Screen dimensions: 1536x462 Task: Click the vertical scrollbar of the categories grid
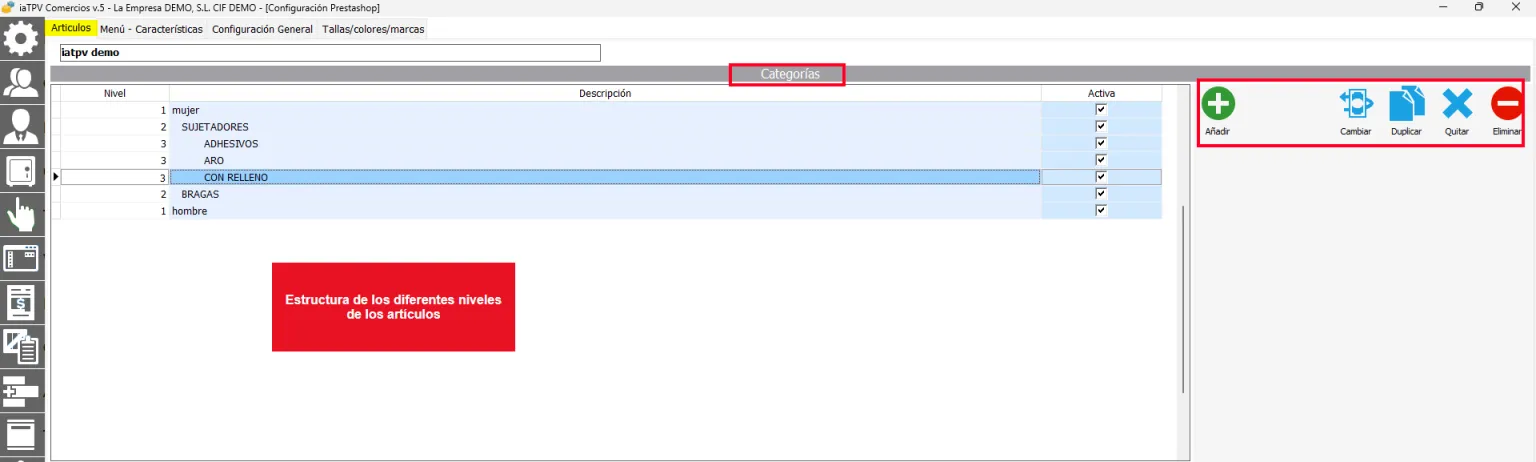pos(1183,300)
